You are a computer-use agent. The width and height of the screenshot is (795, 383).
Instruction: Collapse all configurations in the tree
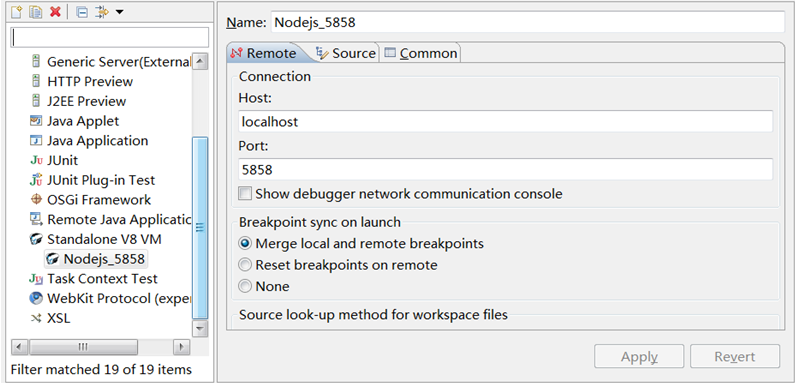click(82, 12)
